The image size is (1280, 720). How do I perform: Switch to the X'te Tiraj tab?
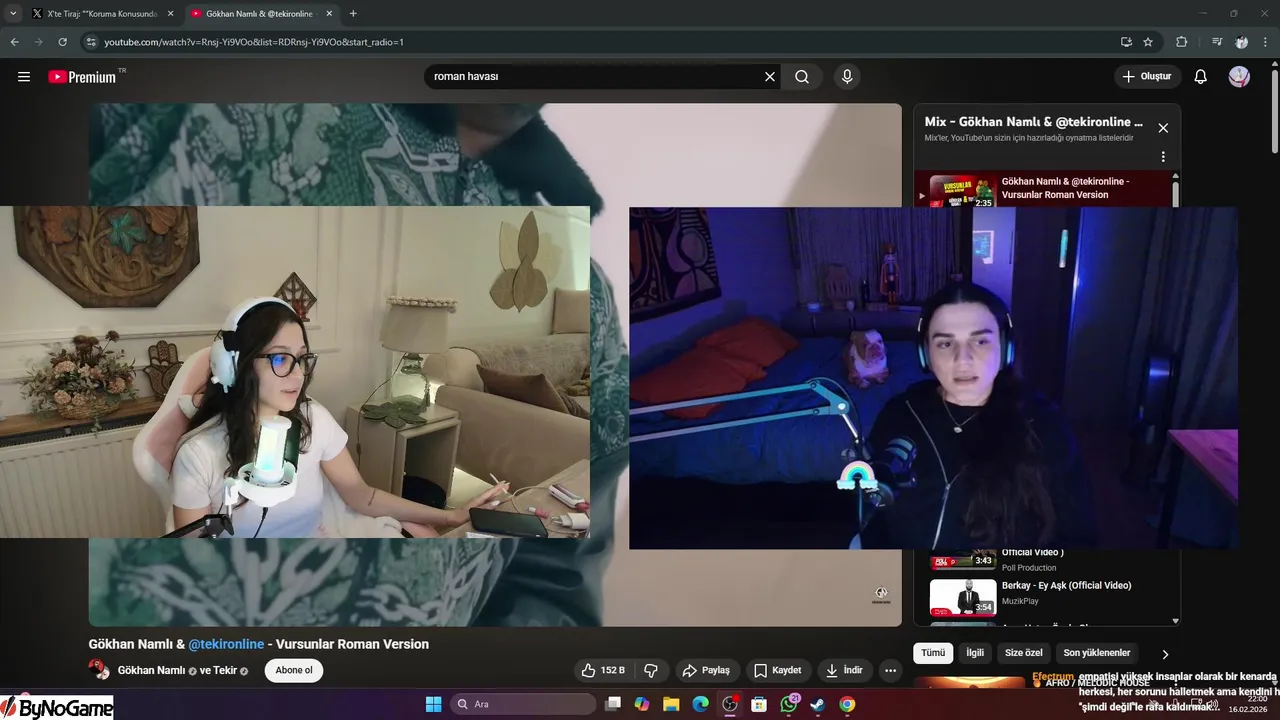click(x=103, y=14)
